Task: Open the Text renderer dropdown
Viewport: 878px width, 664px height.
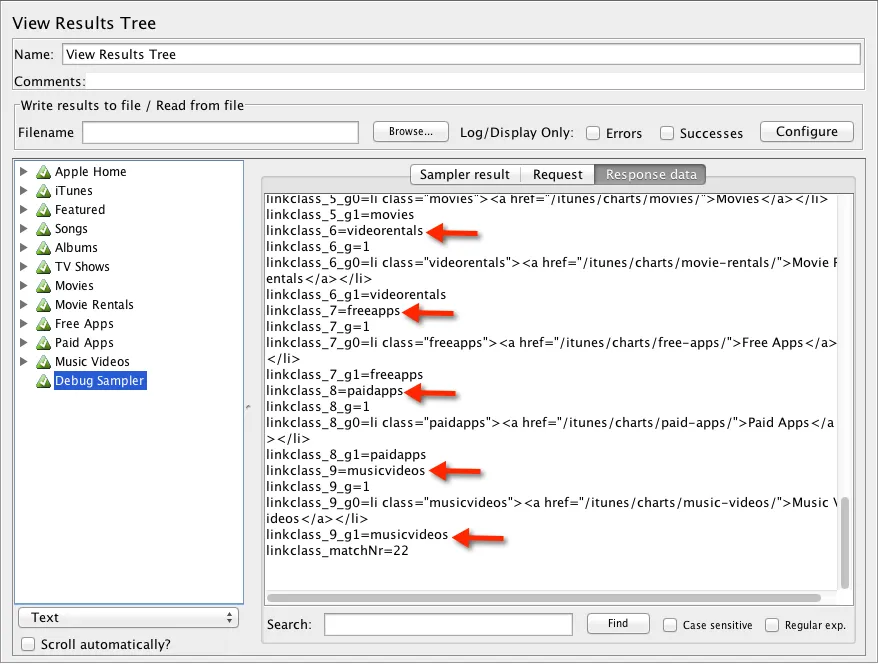Action: [128, 618]
